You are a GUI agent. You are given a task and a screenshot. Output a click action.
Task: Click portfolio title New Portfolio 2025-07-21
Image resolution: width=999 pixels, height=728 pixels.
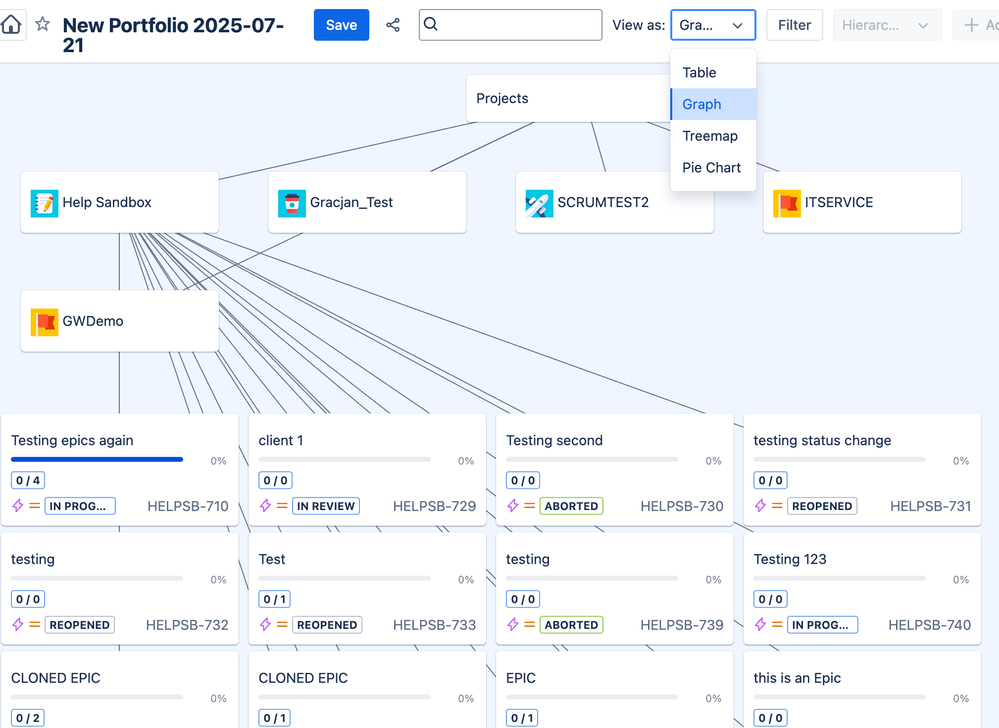tap(173, 35)
